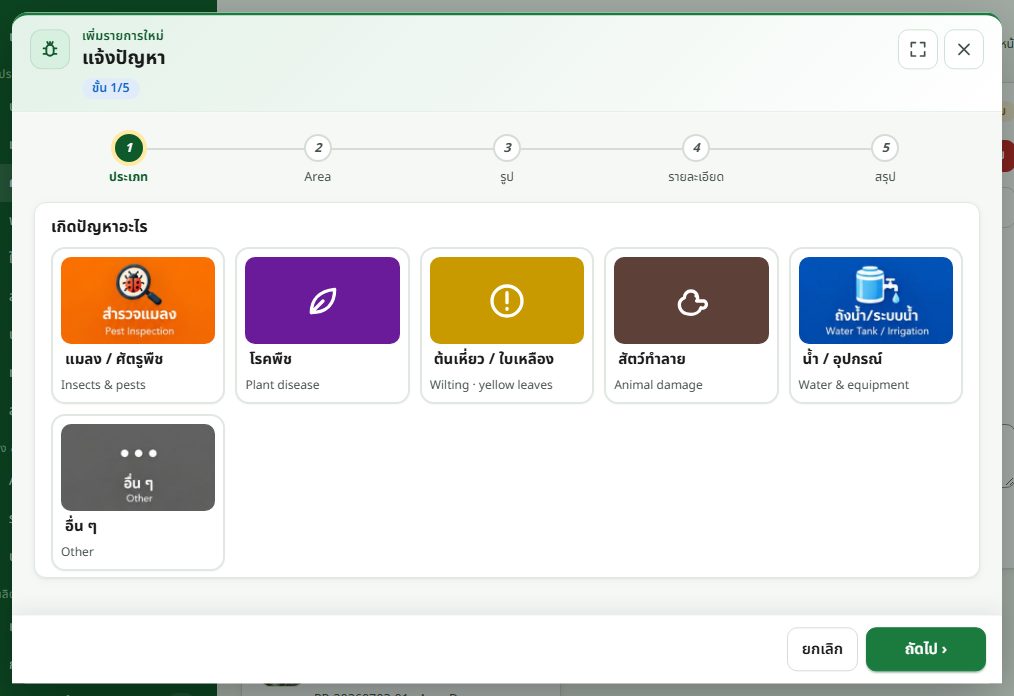The image size is (1014, 696).
Task: Click the เพิ่มรายการใหม่ subtitle text
Action: pos(123,36)
